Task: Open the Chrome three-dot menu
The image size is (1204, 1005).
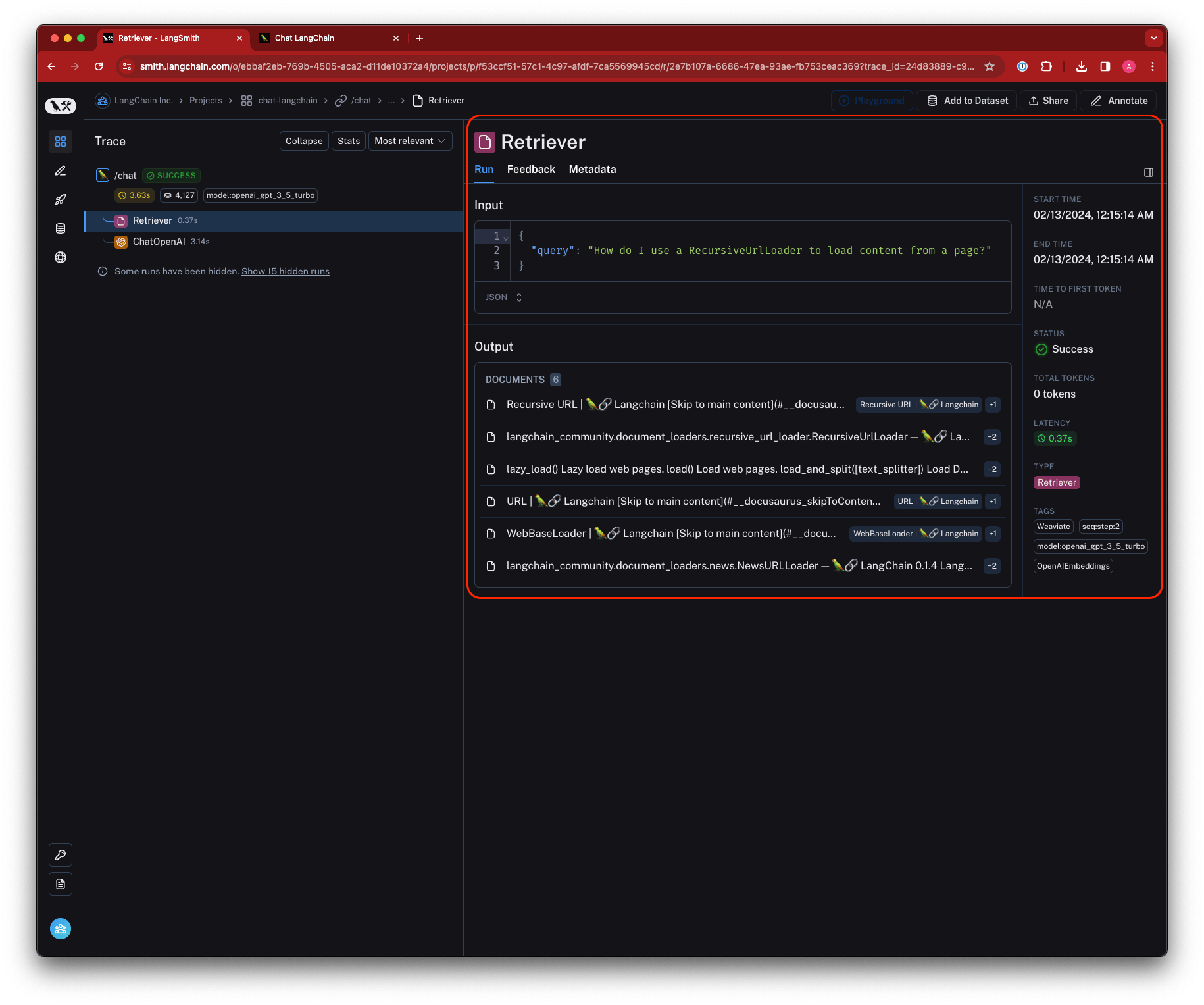Action: [x=1153, y=66]
